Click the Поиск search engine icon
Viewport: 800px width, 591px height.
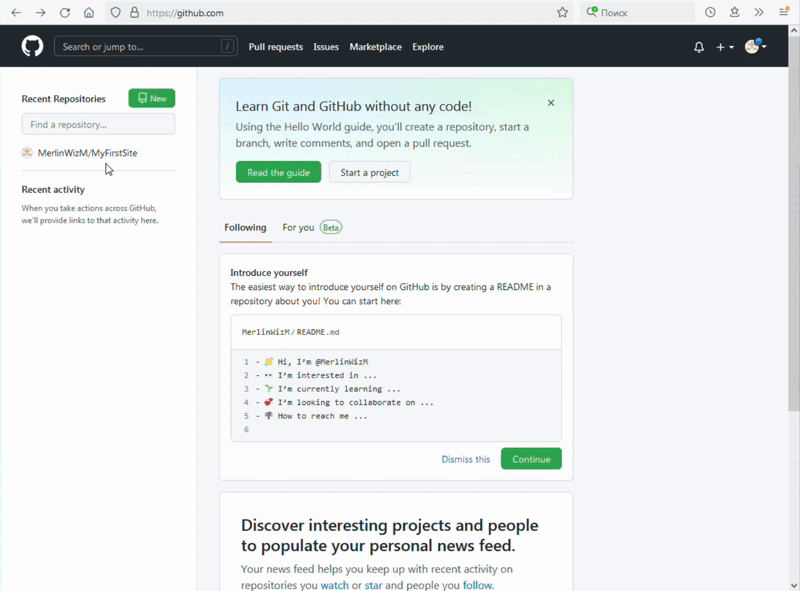[592, 12]
